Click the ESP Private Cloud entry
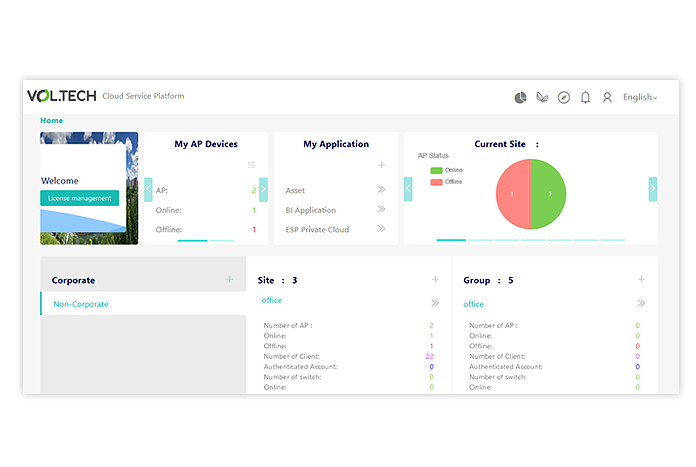Screen dimensions: 696x467 click(317, 230)
